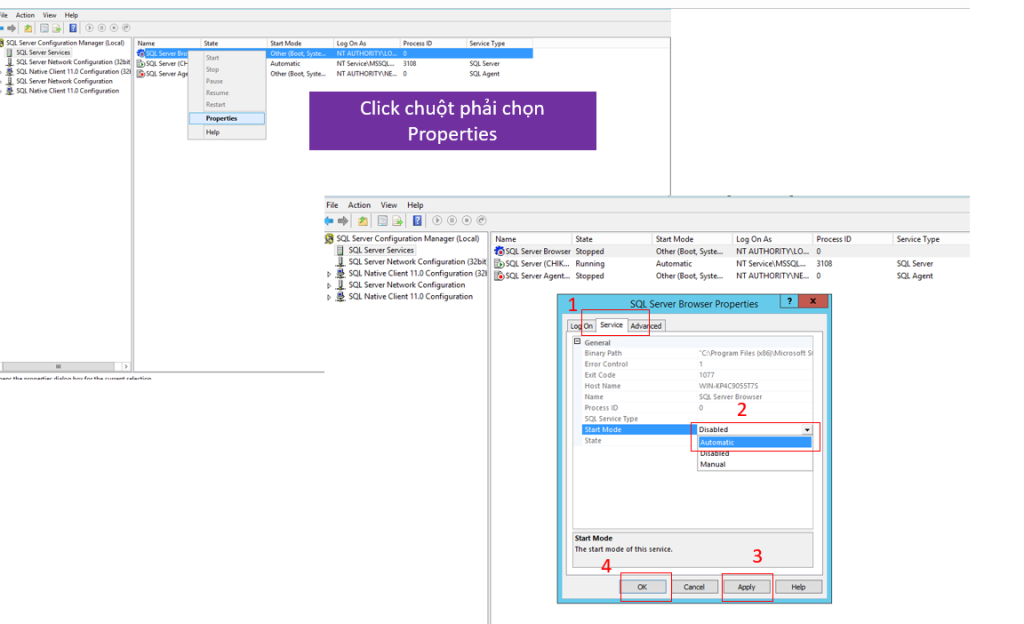Image resolution: width=1024 pixels, height=624 pixels.
Task: Switch to the Service tab
Action: coord(611,325)
